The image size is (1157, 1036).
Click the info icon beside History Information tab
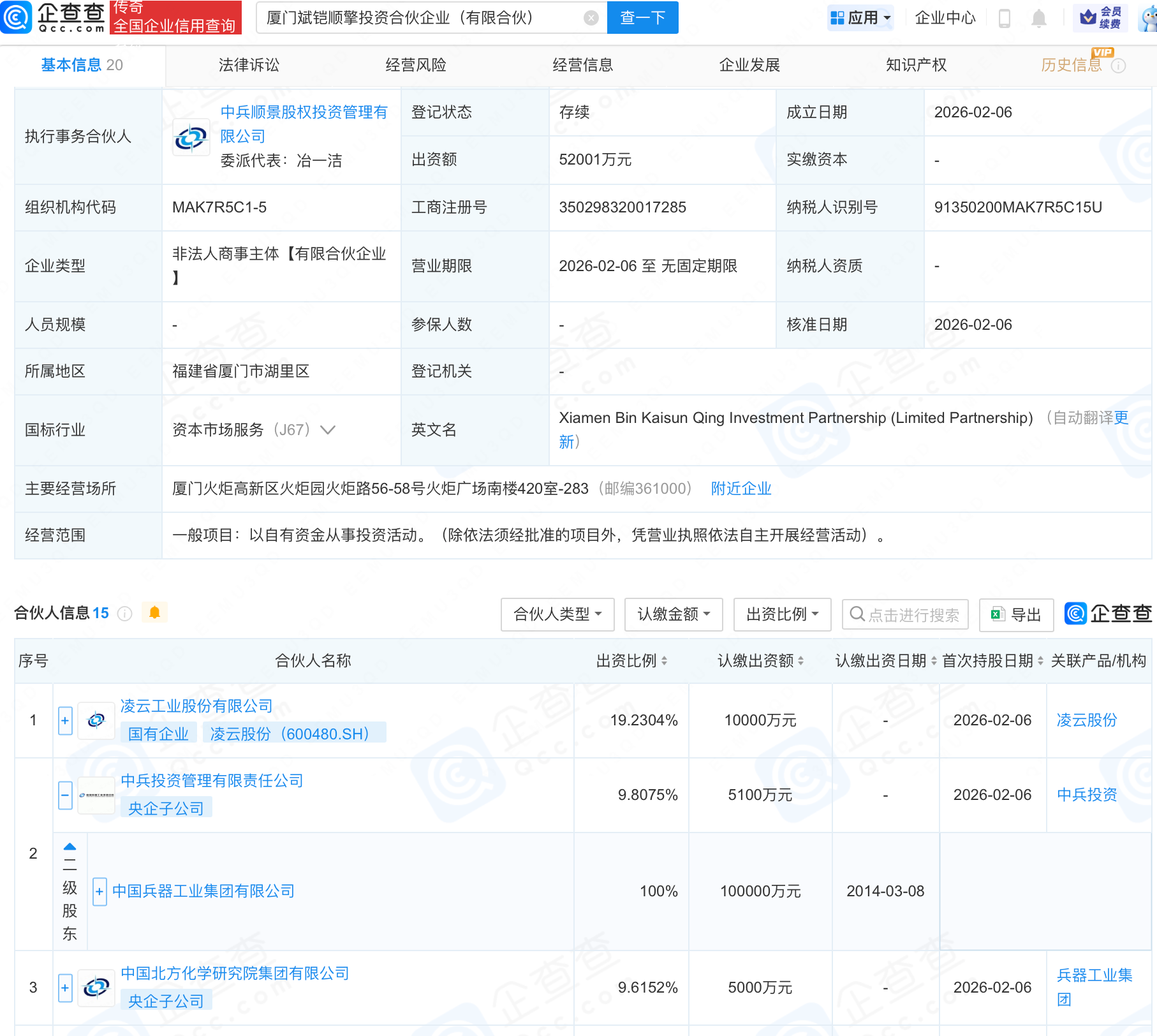pyautogui.click(x=1119, y=66)
